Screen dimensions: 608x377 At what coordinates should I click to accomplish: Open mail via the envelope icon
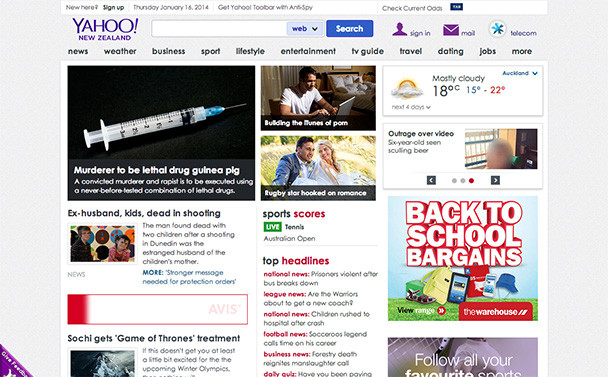(x=451, y=30)
